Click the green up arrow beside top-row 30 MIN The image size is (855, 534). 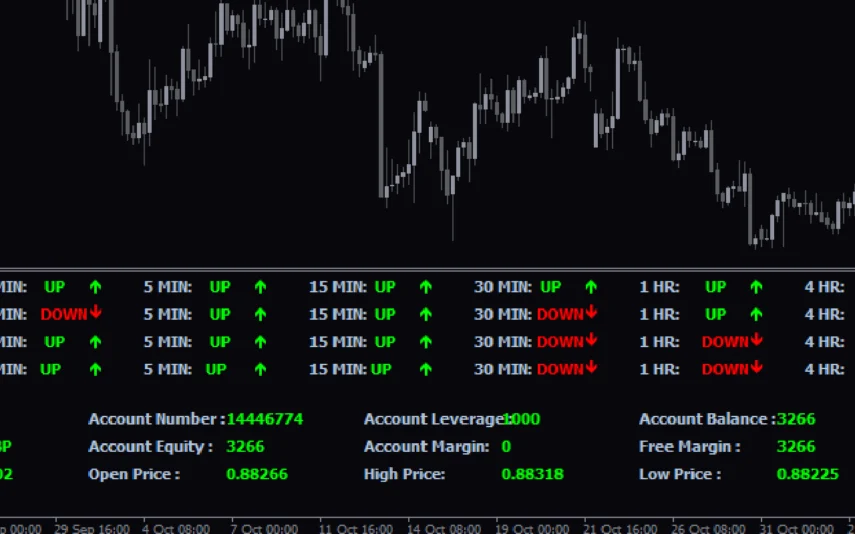click(591, 287)
